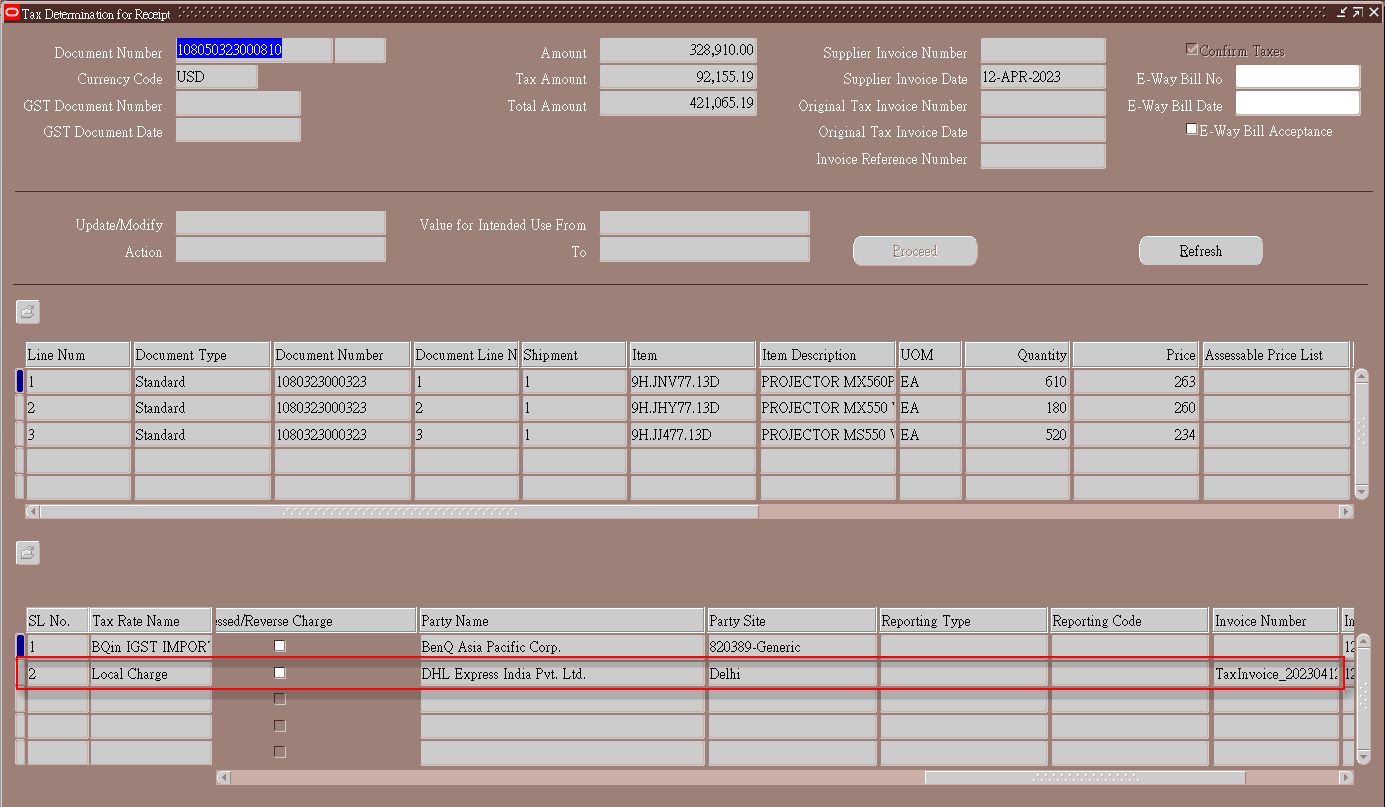Click the Oracle application icon in the title bar
1385x807 pixels.
pyautogui.click(x=11, y=12)
